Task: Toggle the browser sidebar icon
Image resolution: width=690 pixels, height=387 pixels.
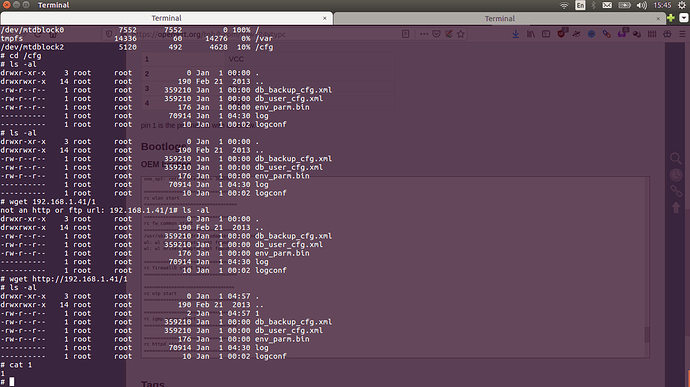Action: pos(546,34)
